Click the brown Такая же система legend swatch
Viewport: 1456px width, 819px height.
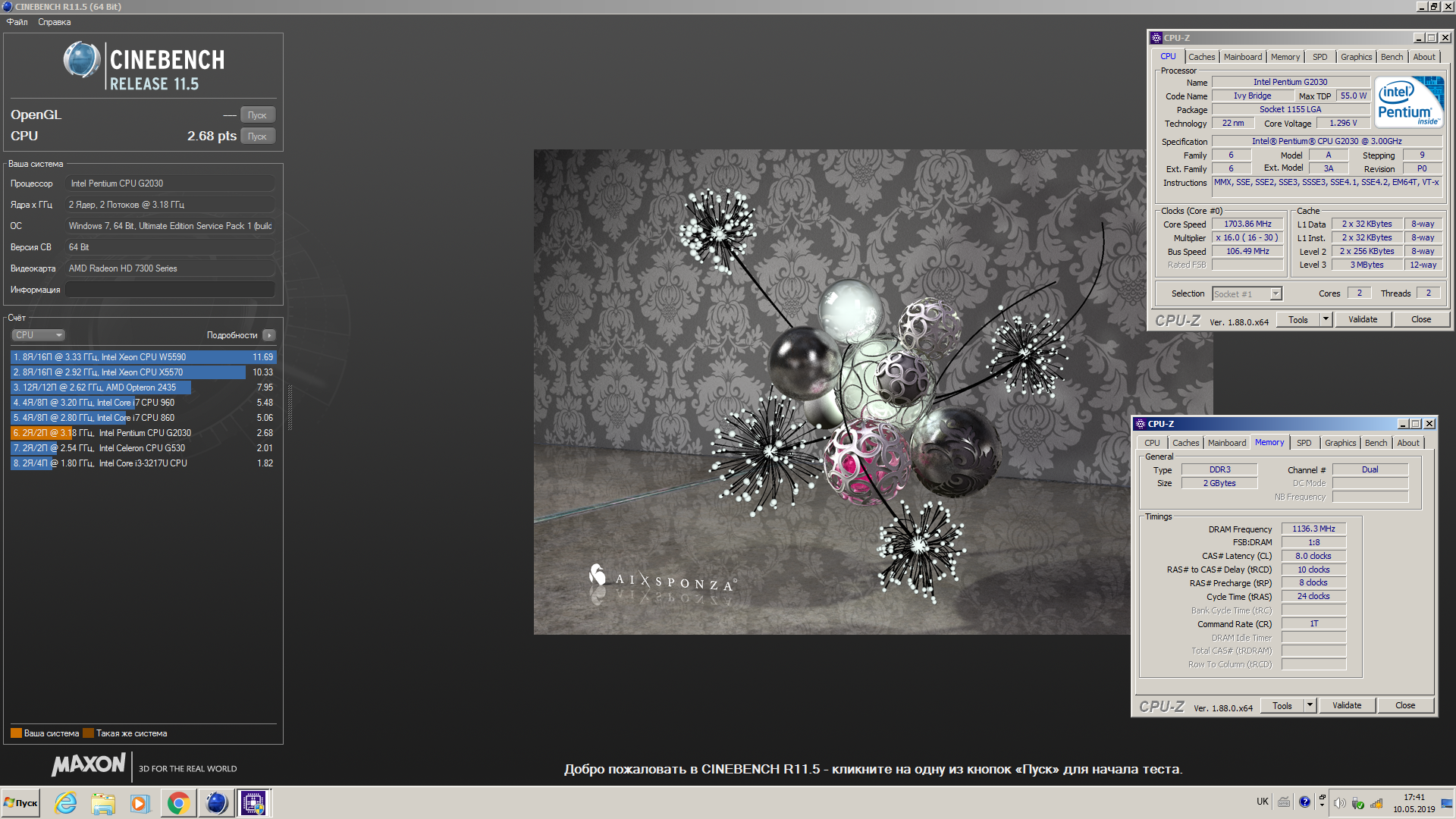pos(88,733)
